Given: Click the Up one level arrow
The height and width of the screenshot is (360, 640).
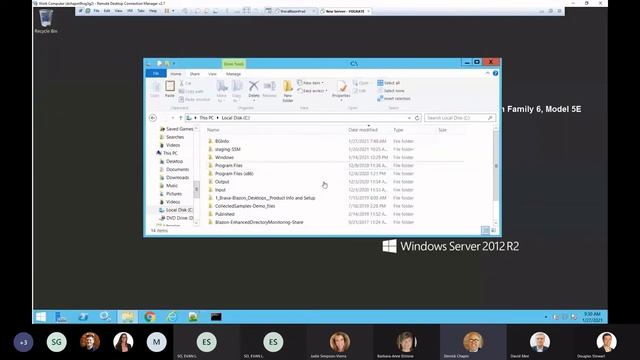Looking at the screenshot, I should click(181, 118).
